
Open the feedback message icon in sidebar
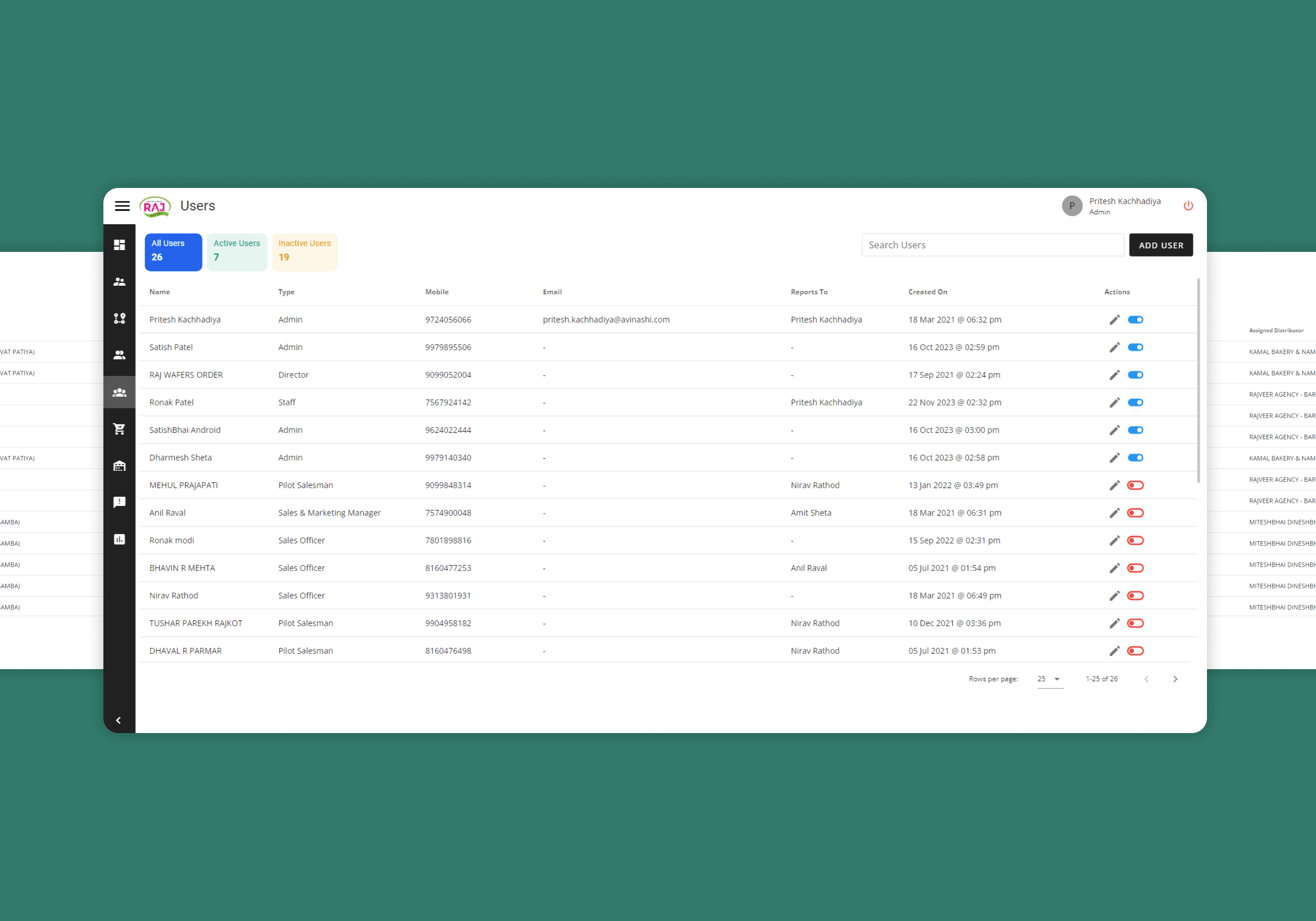119,502
